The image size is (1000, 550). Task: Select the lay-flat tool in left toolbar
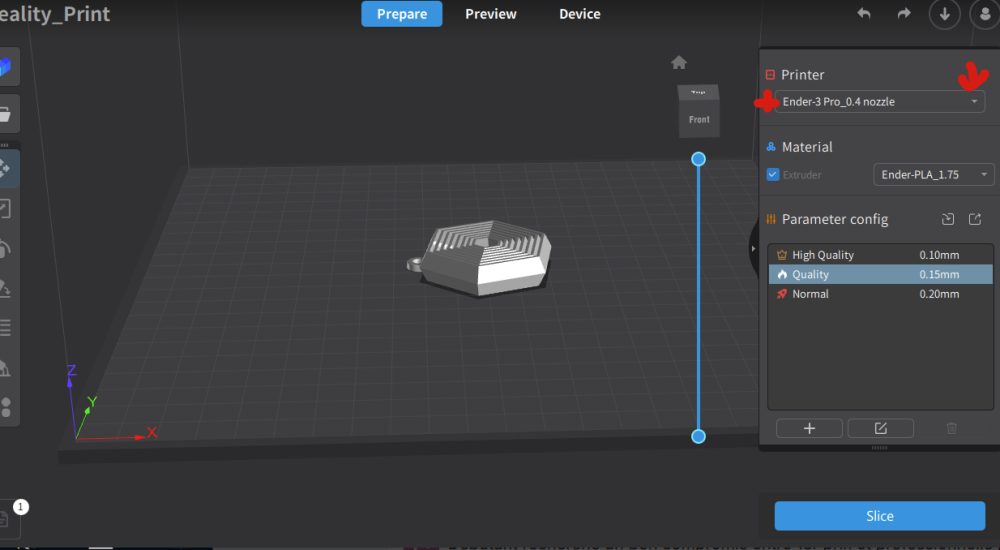click(x=5, y=288)
